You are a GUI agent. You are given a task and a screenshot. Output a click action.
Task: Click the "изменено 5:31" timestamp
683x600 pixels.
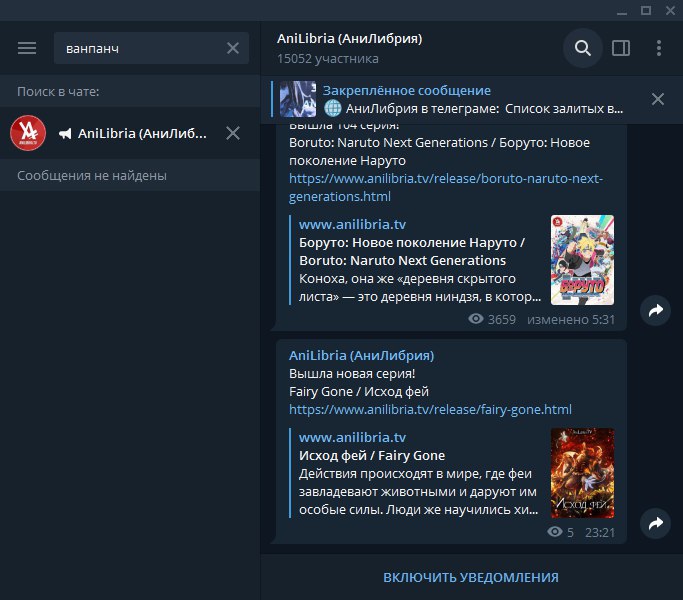(x=571, y=320)
